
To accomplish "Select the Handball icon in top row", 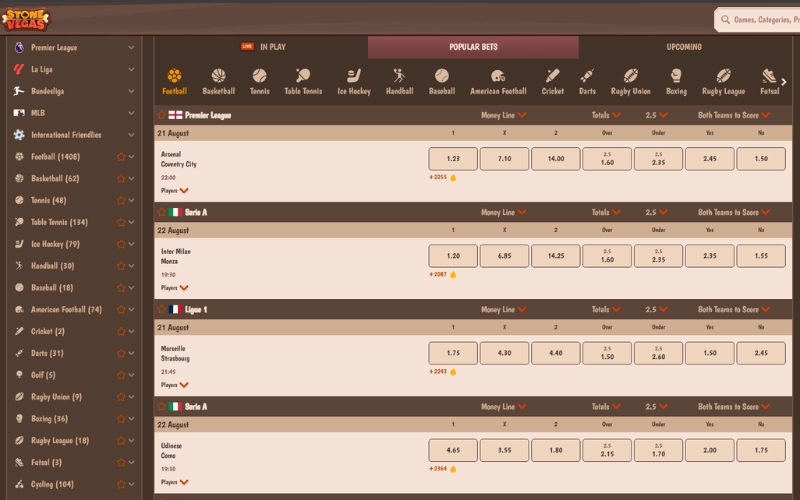I will (399, 76).
